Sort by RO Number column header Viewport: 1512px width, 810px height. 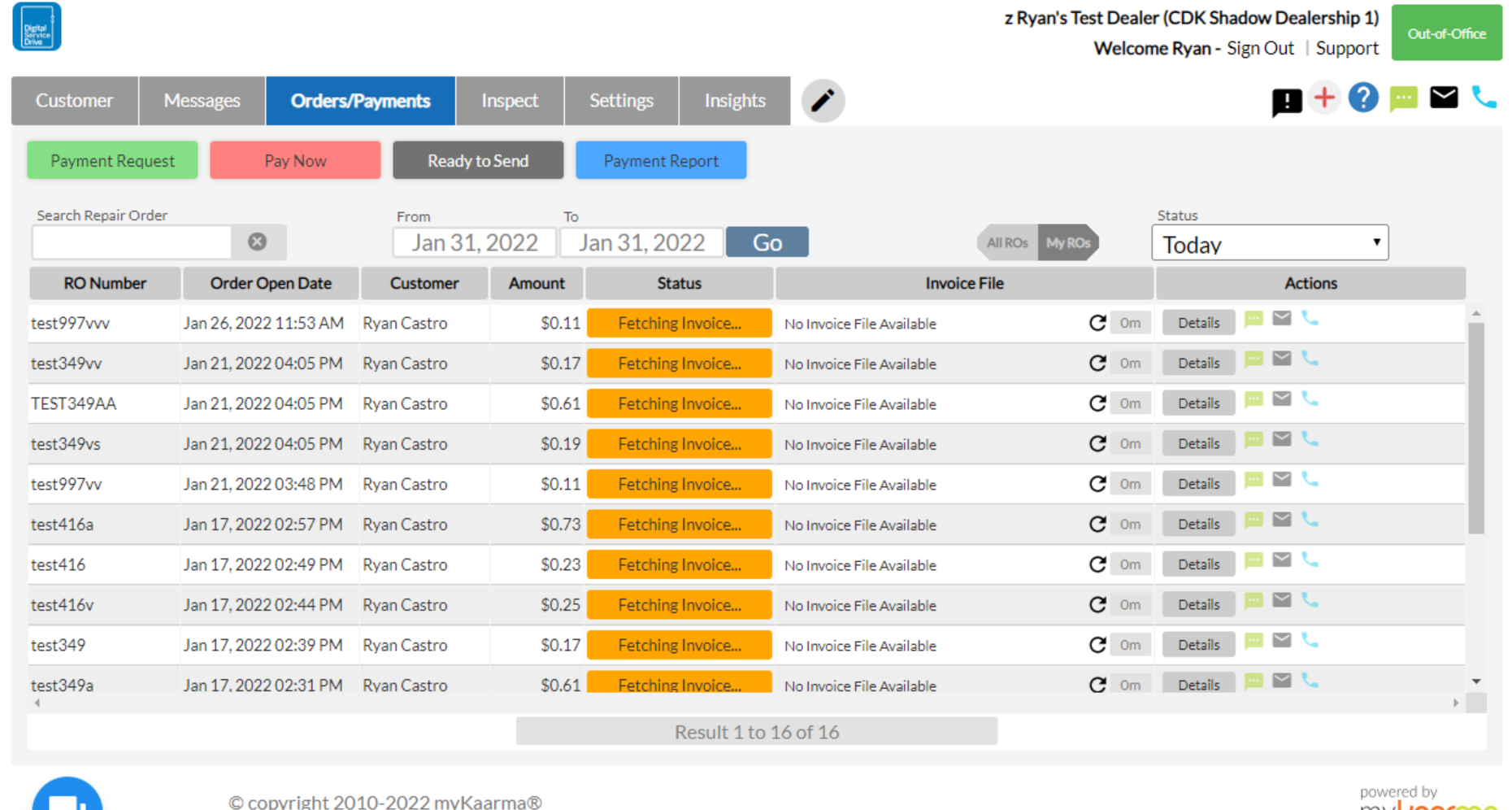(x=105, y=283)
